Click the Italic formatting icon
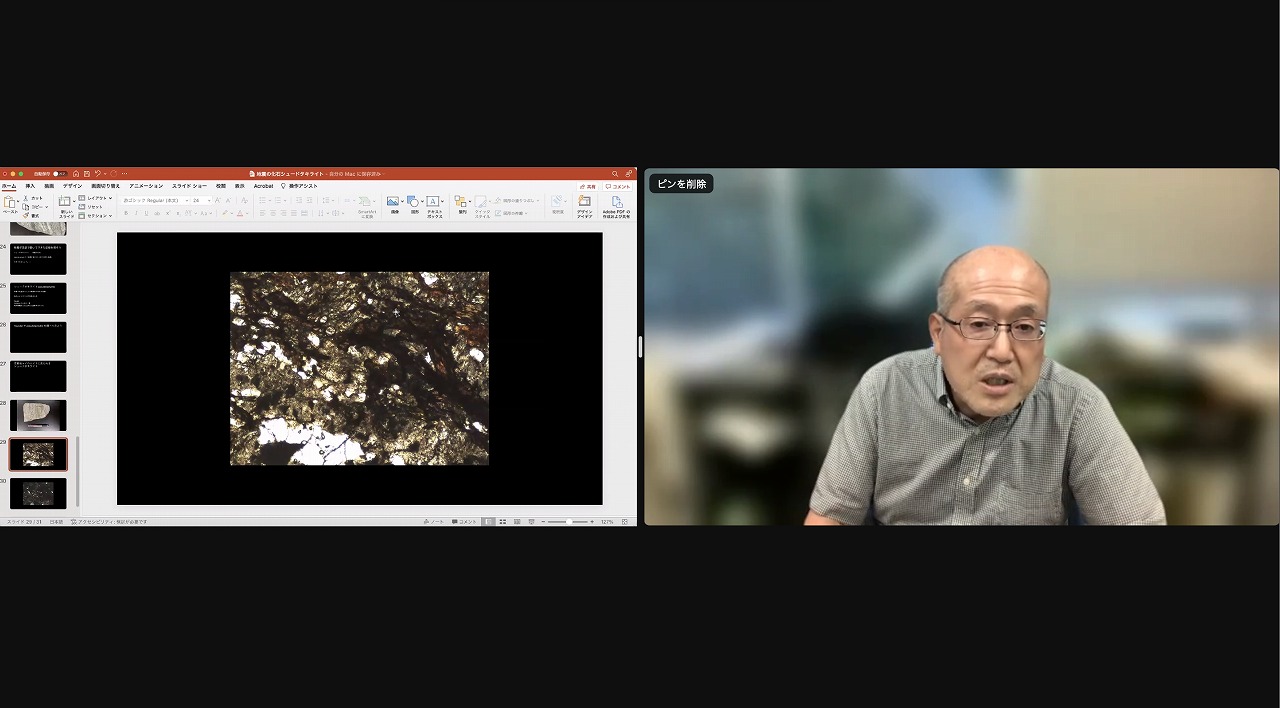This screenshot has width=1280, height=708. (136, 213)
